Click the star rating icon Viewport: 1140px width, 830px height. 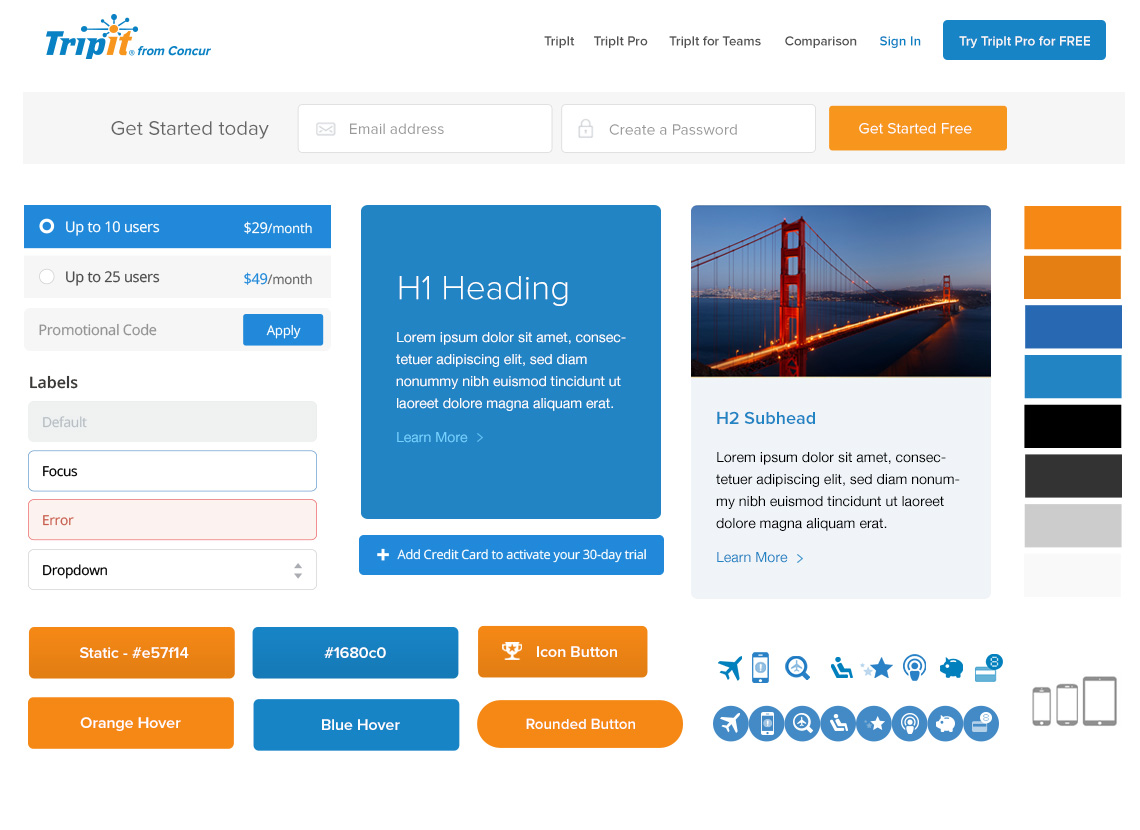[877, 666]
